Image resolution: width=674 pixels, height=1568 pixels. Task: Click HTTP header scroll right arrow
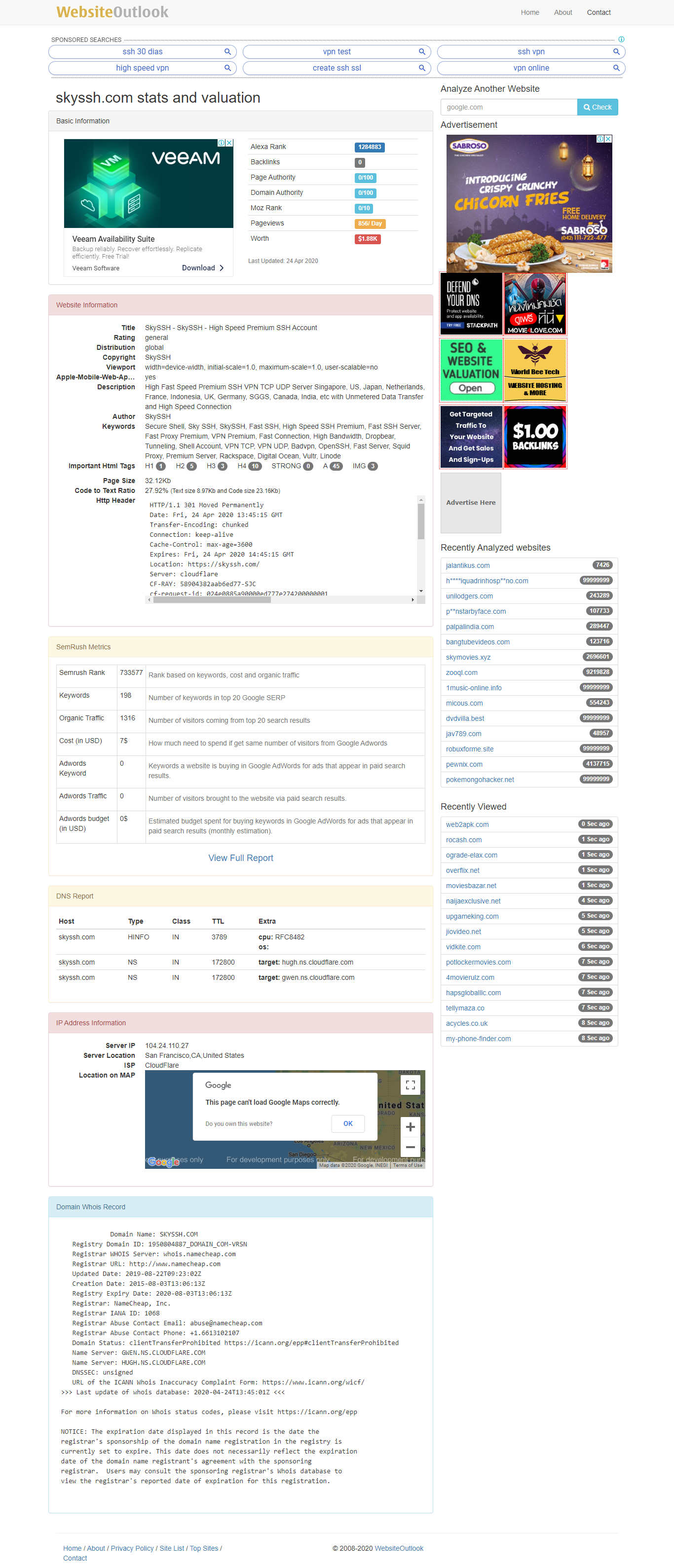coord(413,599)
